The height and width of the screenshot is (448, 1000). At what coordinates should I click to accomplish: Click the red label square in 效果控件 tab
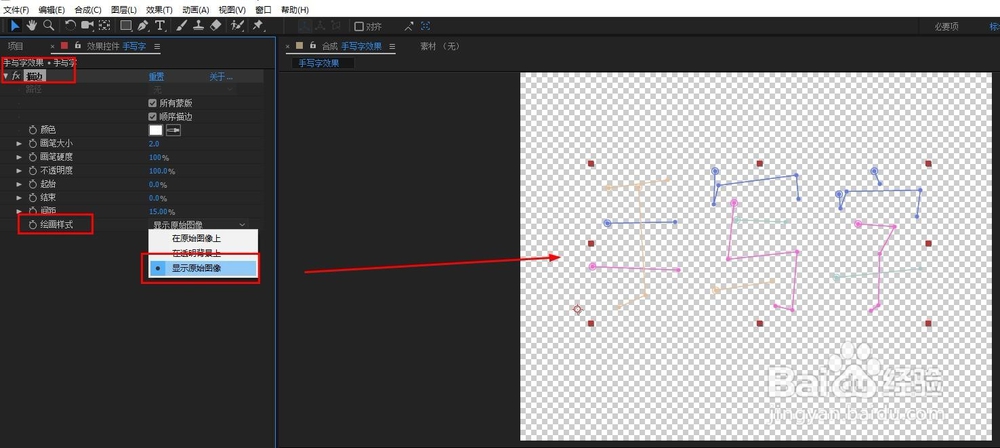point(64,45)
